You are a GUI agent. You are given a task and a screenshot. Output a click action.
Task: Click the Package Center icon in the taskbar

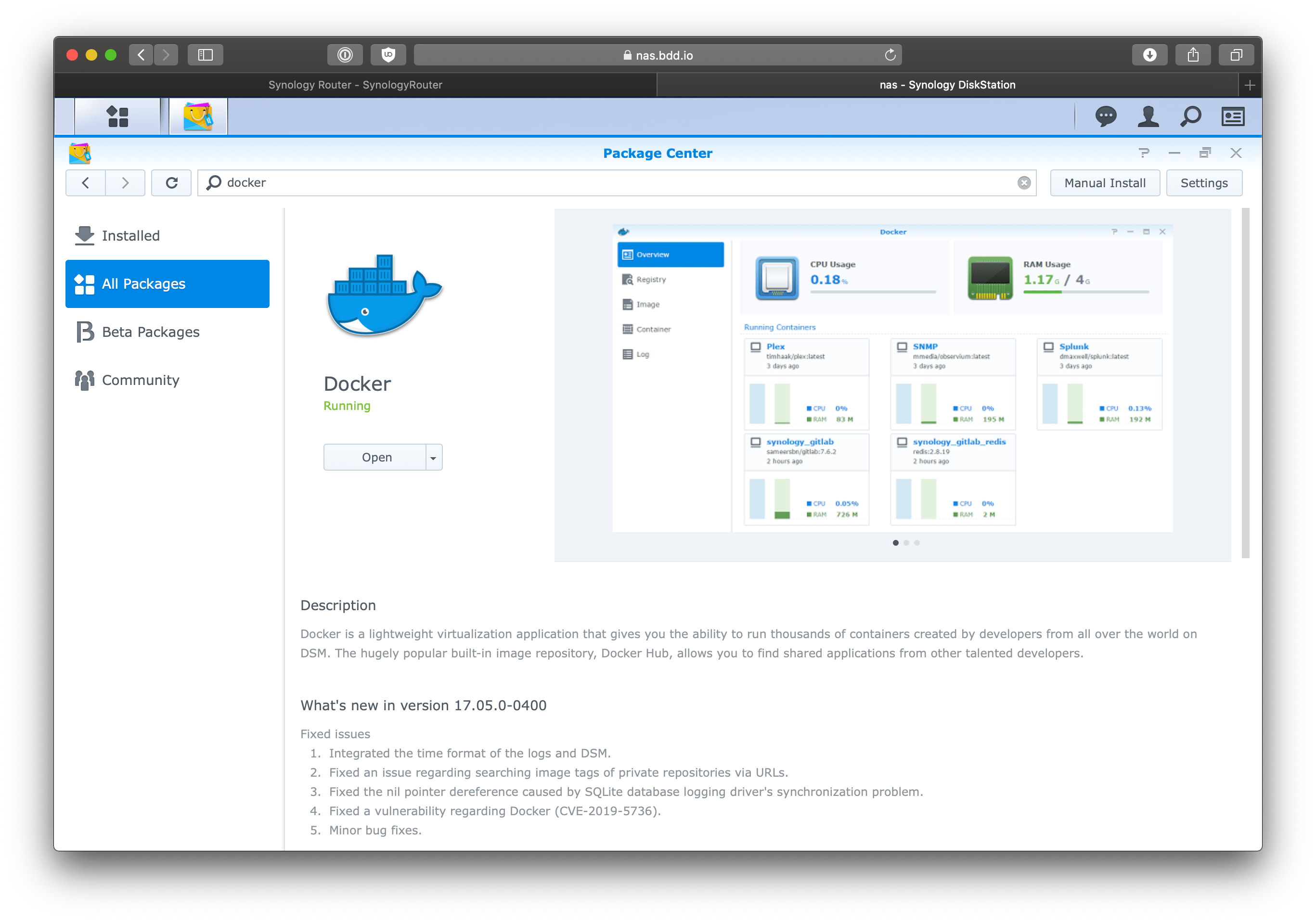pos(197,116)
